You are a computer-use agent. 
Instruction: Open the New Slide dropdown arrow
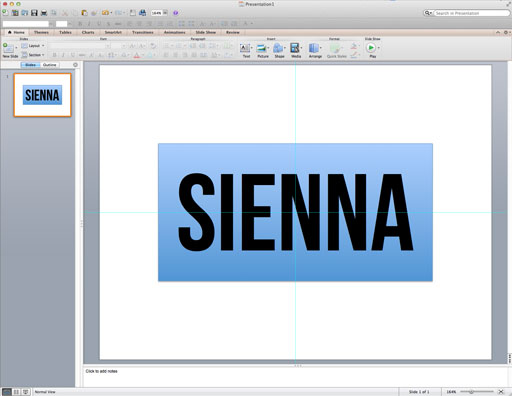click(x=16, y=48)
